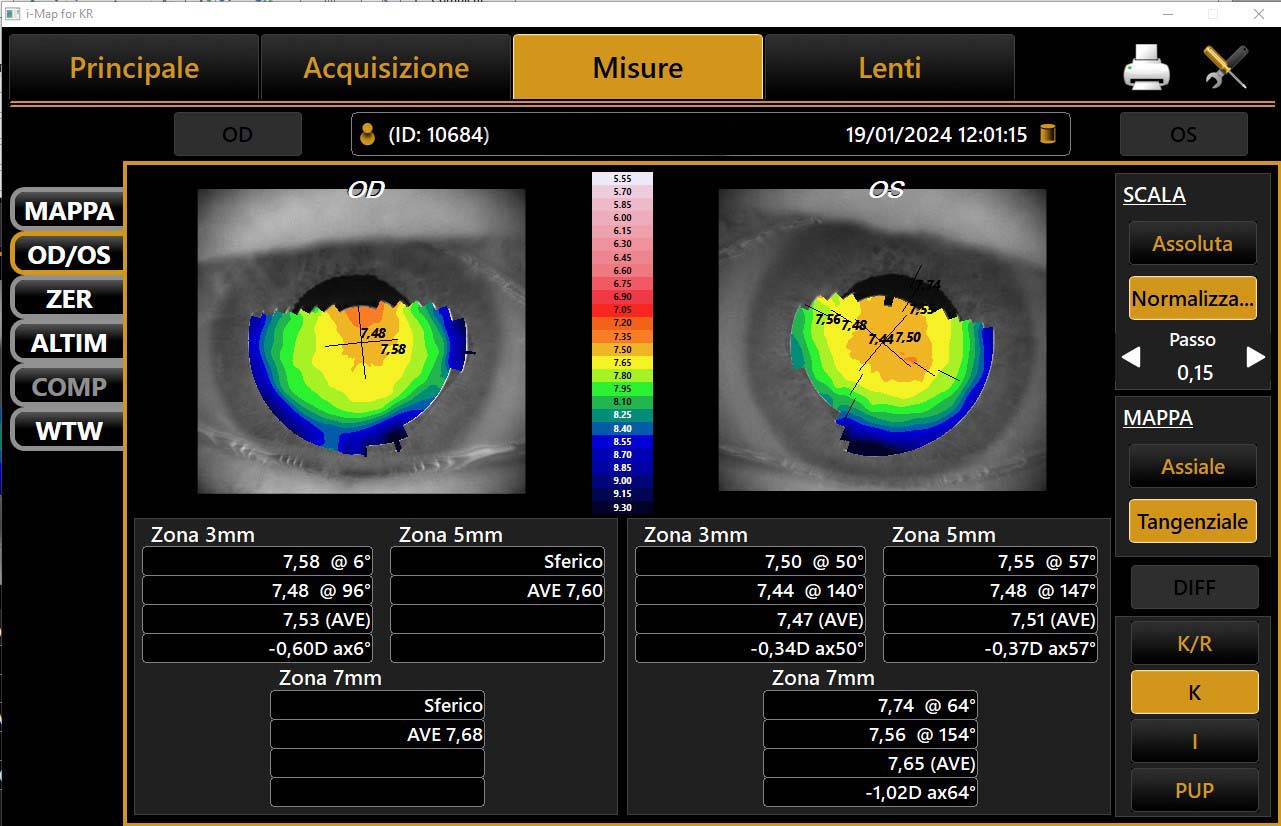Click the OS value 7,47 (AVE)
Image resolution: width=1281 pixels, height=826 pixels.
[x=751, y=620]
